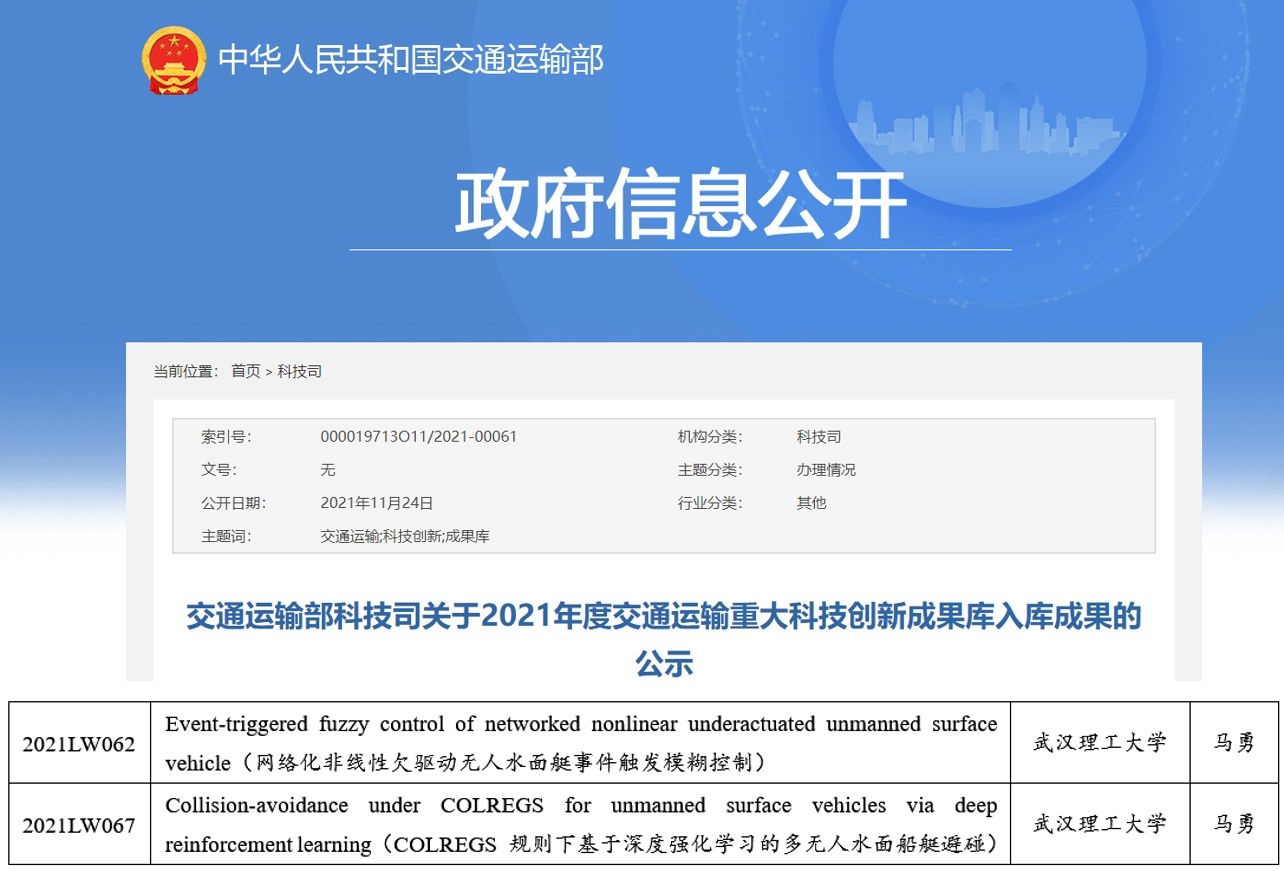Viewport: 1284px width, 871px height.
Task: Click the 行业分类 value 其他
Action: tap(811, 503)
